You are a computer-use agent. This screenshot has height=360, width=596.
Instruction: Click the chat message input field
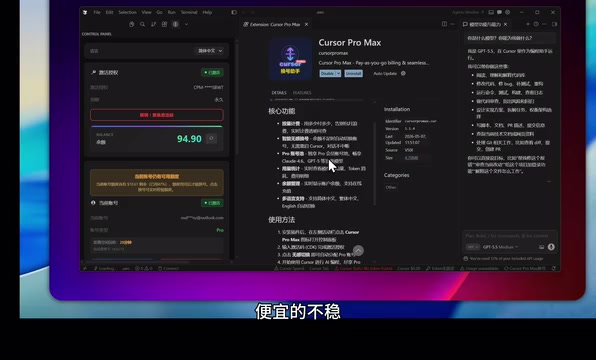[x=509, y=236]
